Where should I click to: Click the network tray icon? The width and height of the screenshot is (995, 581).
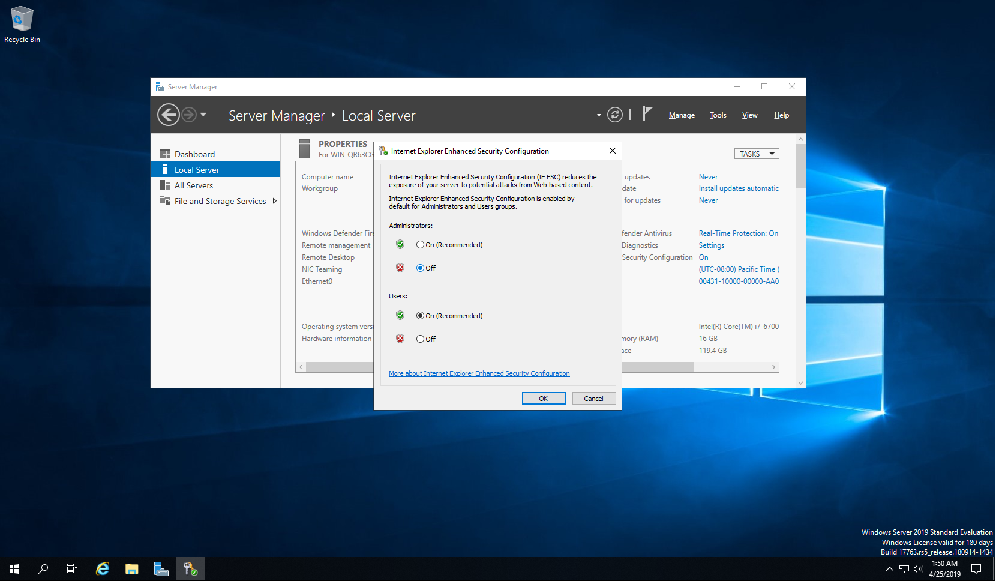point(904,569)
